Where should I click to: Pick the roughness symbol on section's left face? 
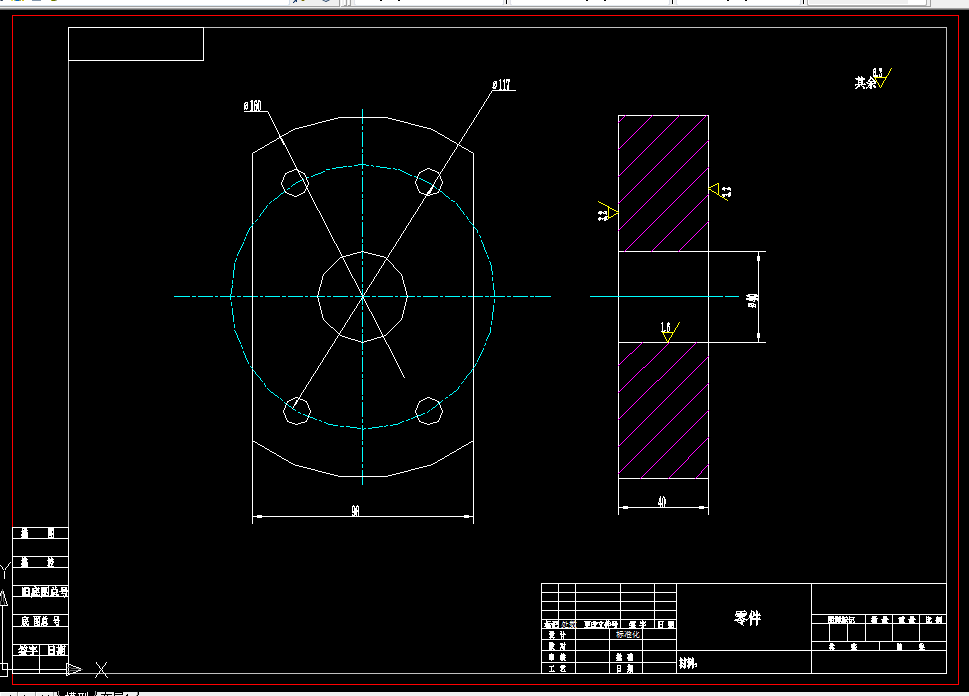click(x=607, y=212)
